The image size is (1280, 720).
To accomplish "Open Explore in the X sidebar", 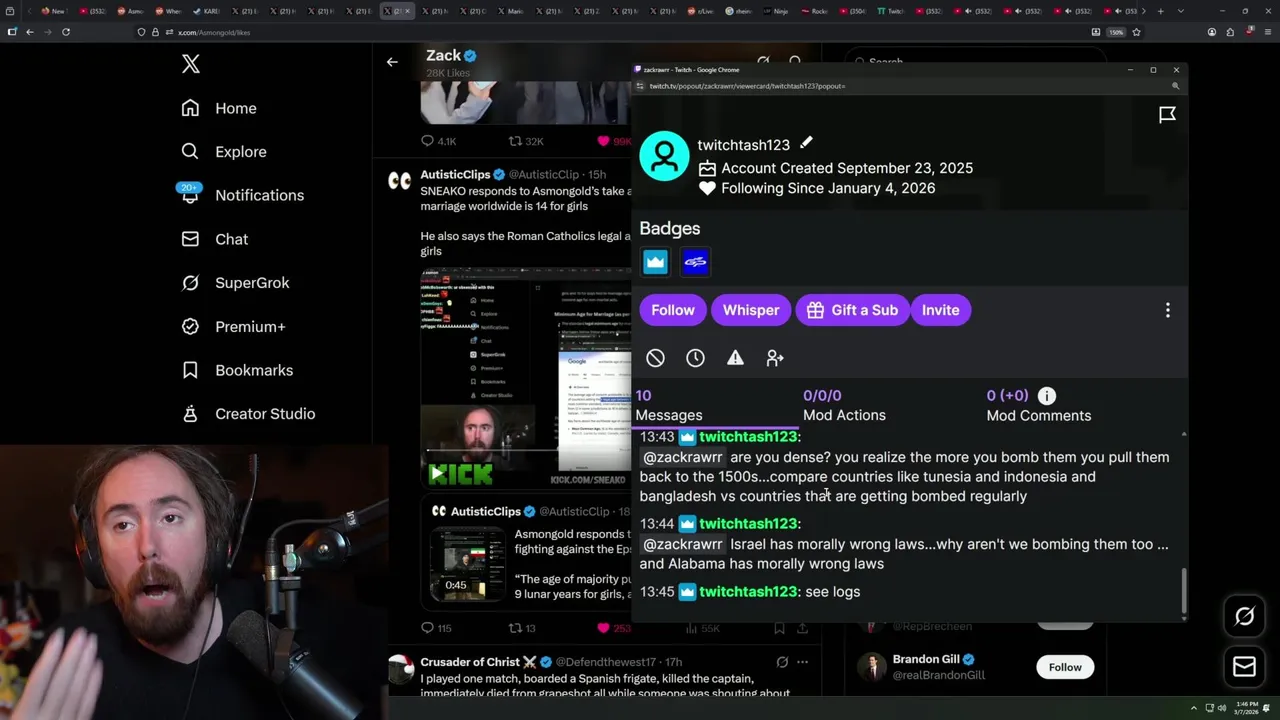I will 224,152.
